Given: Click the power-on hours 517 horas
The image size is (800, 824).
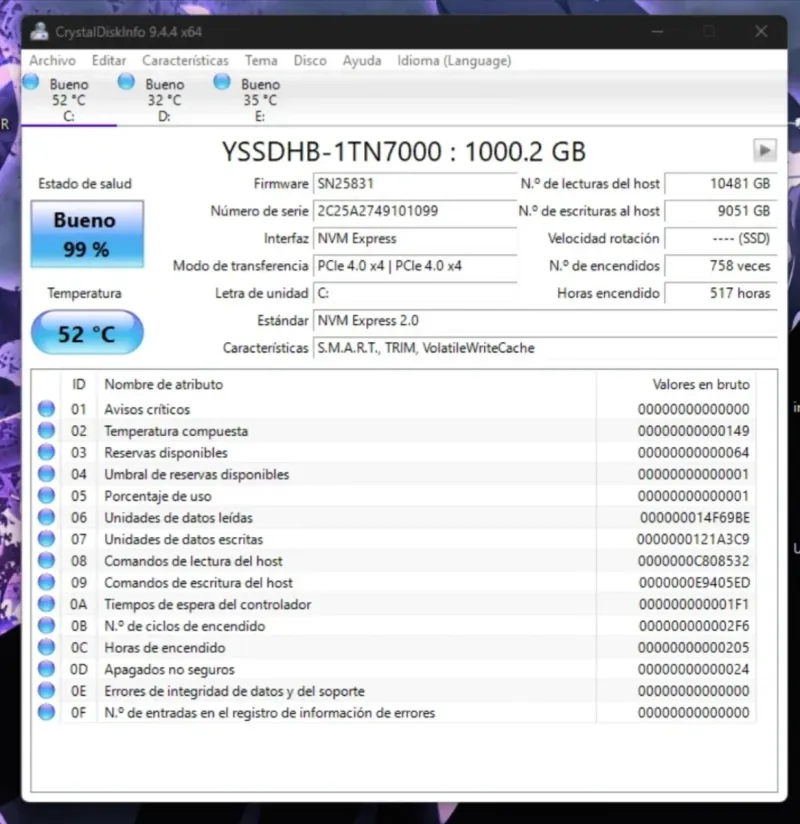Looking at the screenshot, I should click(721, 293).
